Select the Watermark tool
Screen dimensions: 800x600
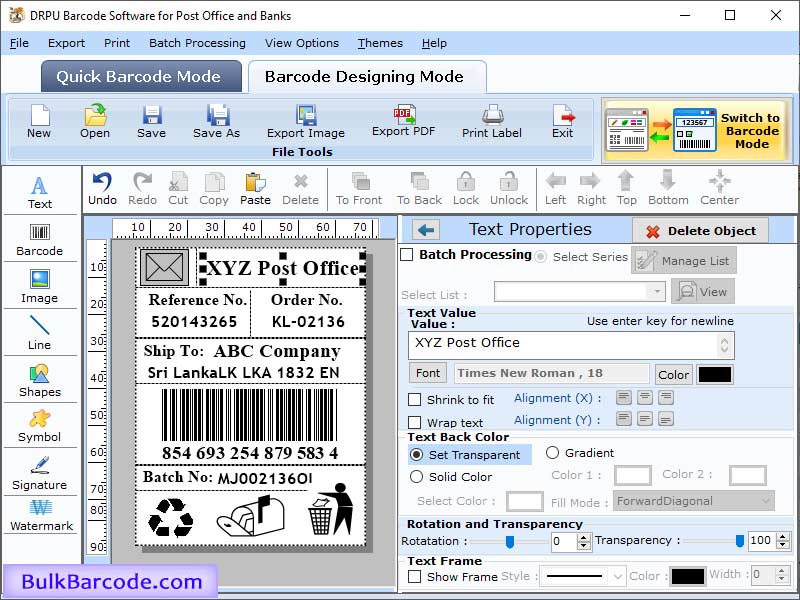41,515
